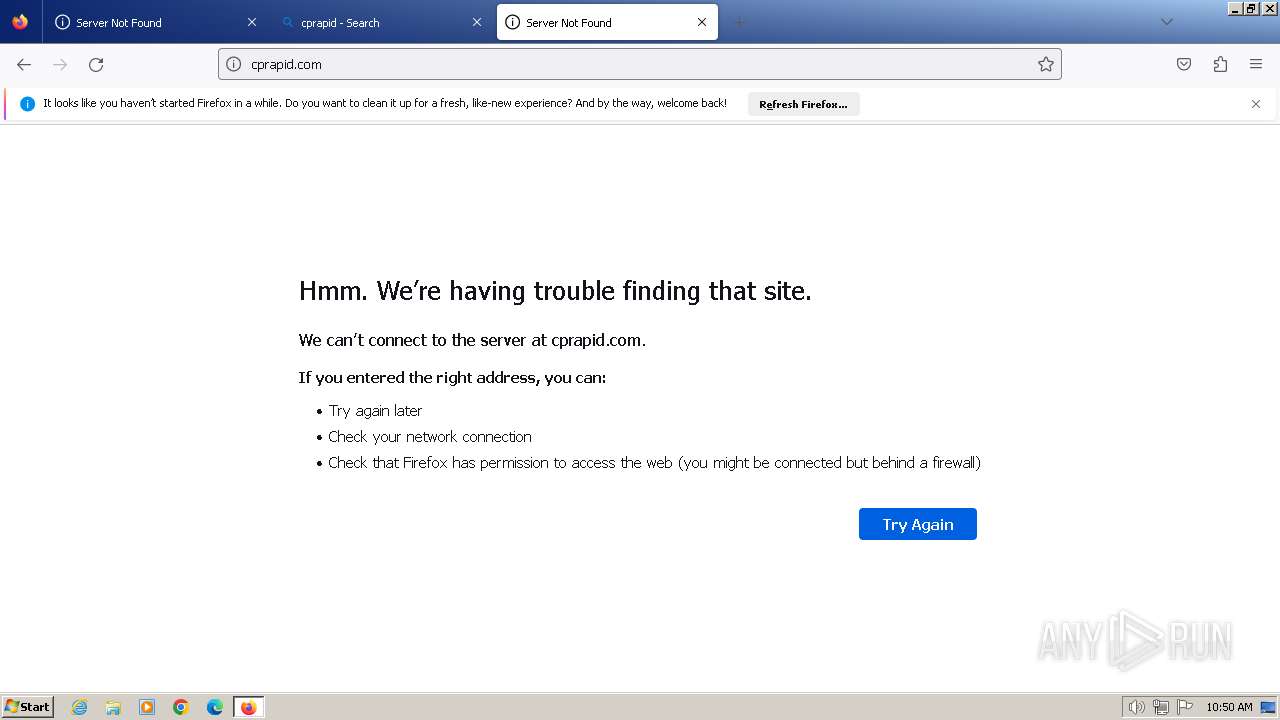Screen dimensions: 1280x720
Task: Close the active Server Not Found tab
Action: pyautogui.click(x=702, y=22)
